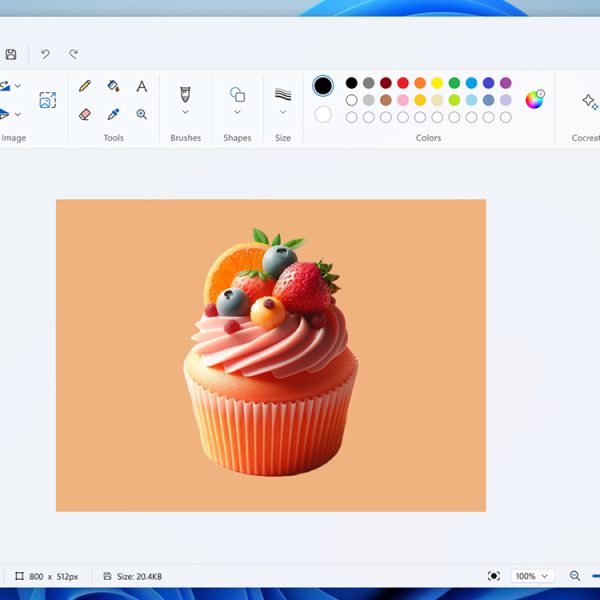This screenshot has height=600, width=600.
Task: Click the Save floppy disk icon
Action: coord(11,54)
